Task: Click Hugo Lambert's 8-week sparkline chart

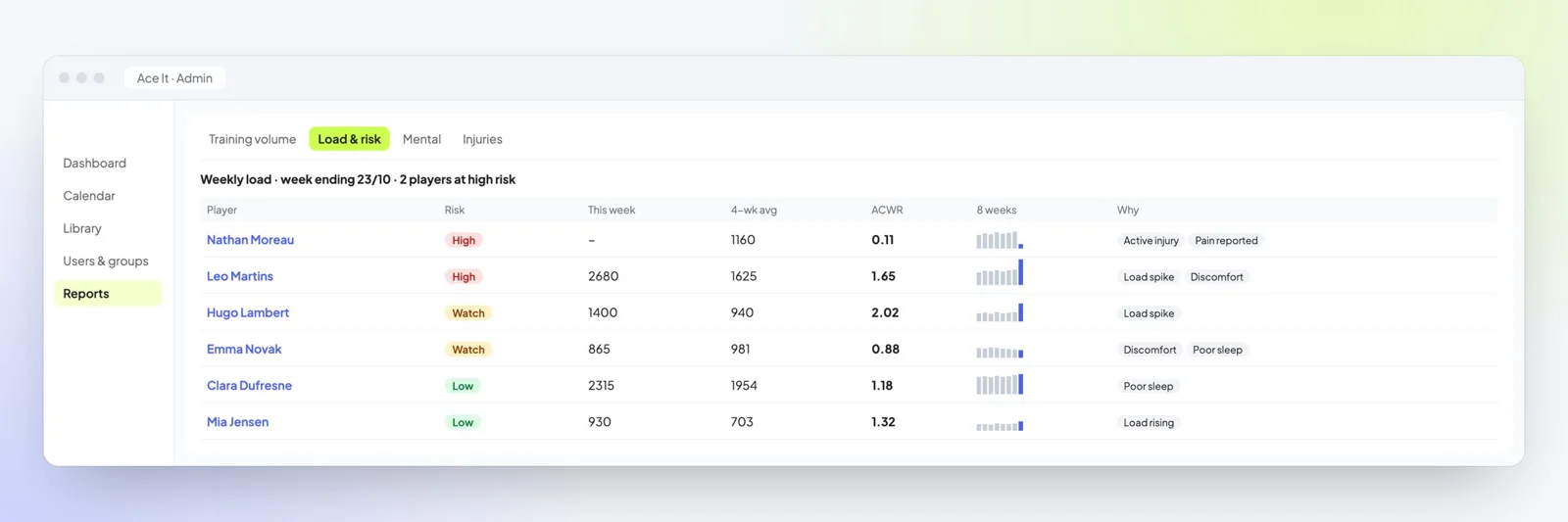Action: (x=1000, y=312)
